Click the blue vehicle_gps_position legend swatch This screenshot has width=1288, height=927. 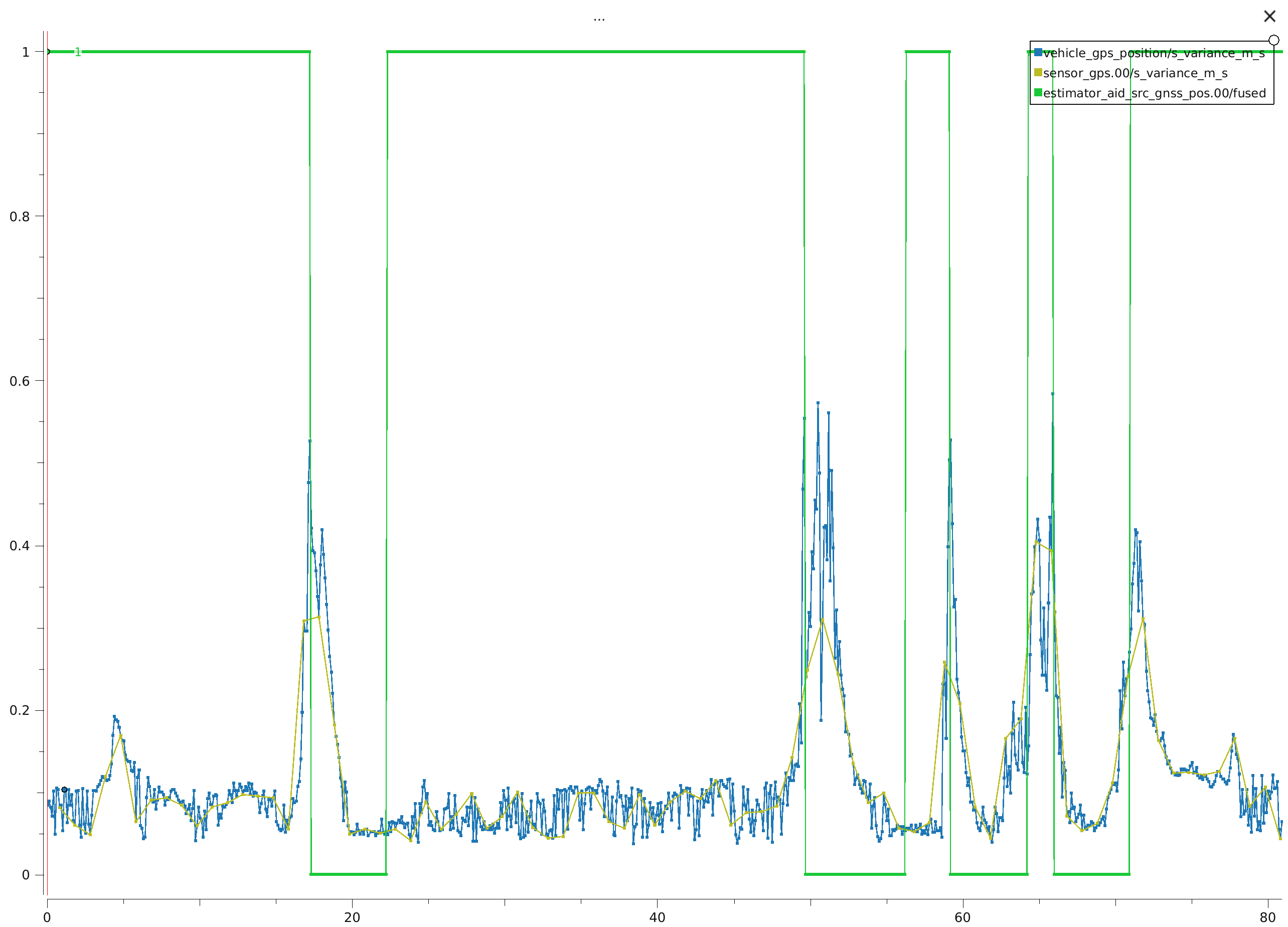click(x=1038, y=52)
